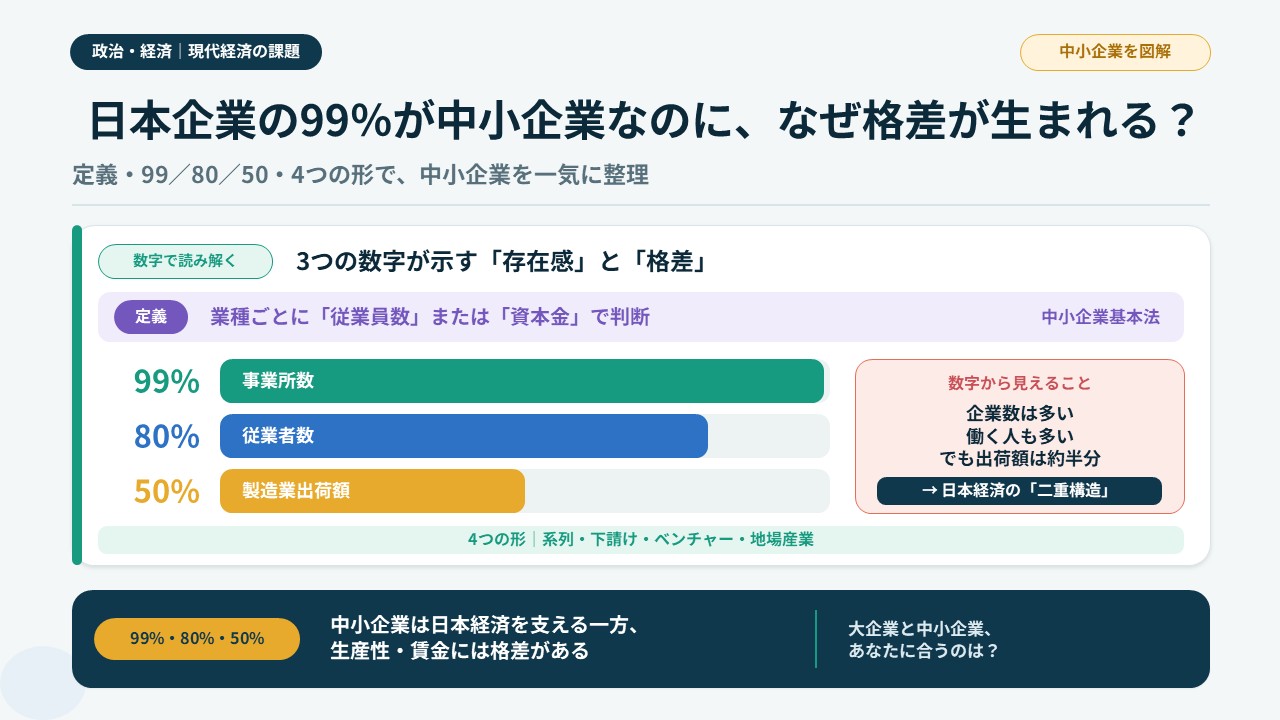Click the 中小企業基本法 label

click(1101, 317)
